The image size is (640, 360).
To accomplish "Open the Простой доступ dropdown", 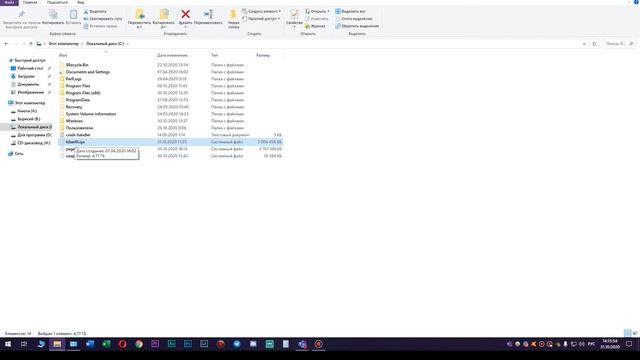I will (261, 19).
